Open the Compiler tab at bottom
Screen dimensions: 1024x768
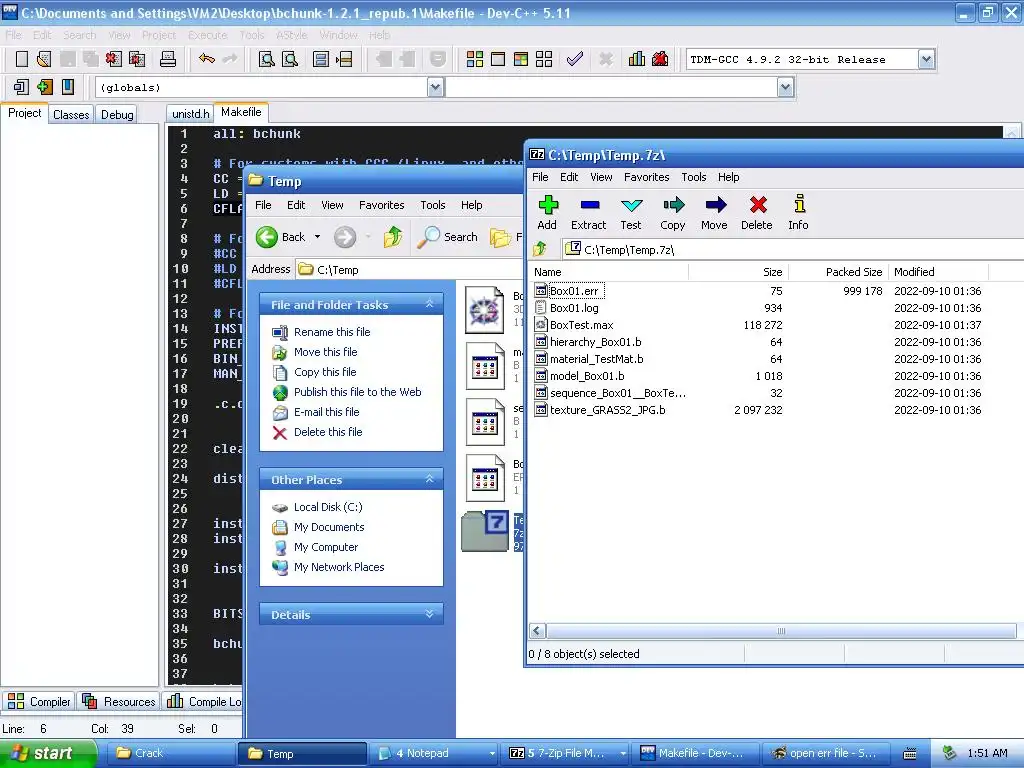(39, 701)
